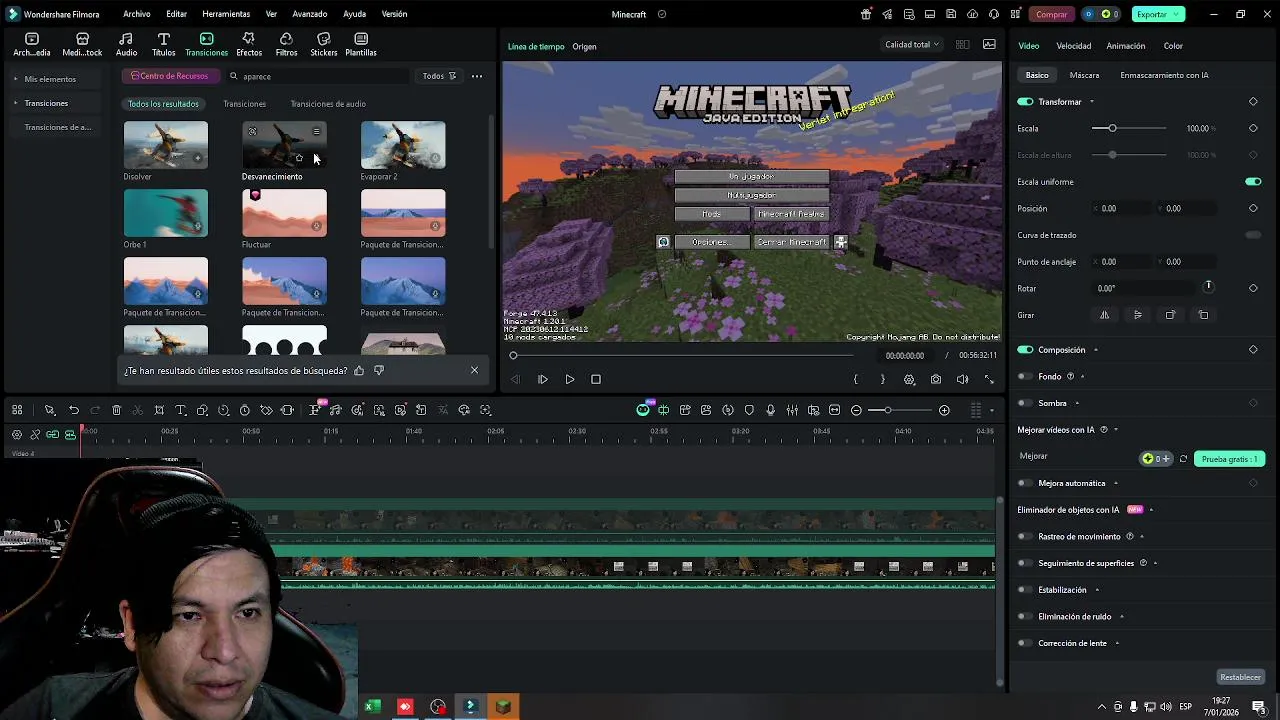Open the Audio library panel
Screen dimensions: 1280x720
pyautogui.click(x=126, y=44)
